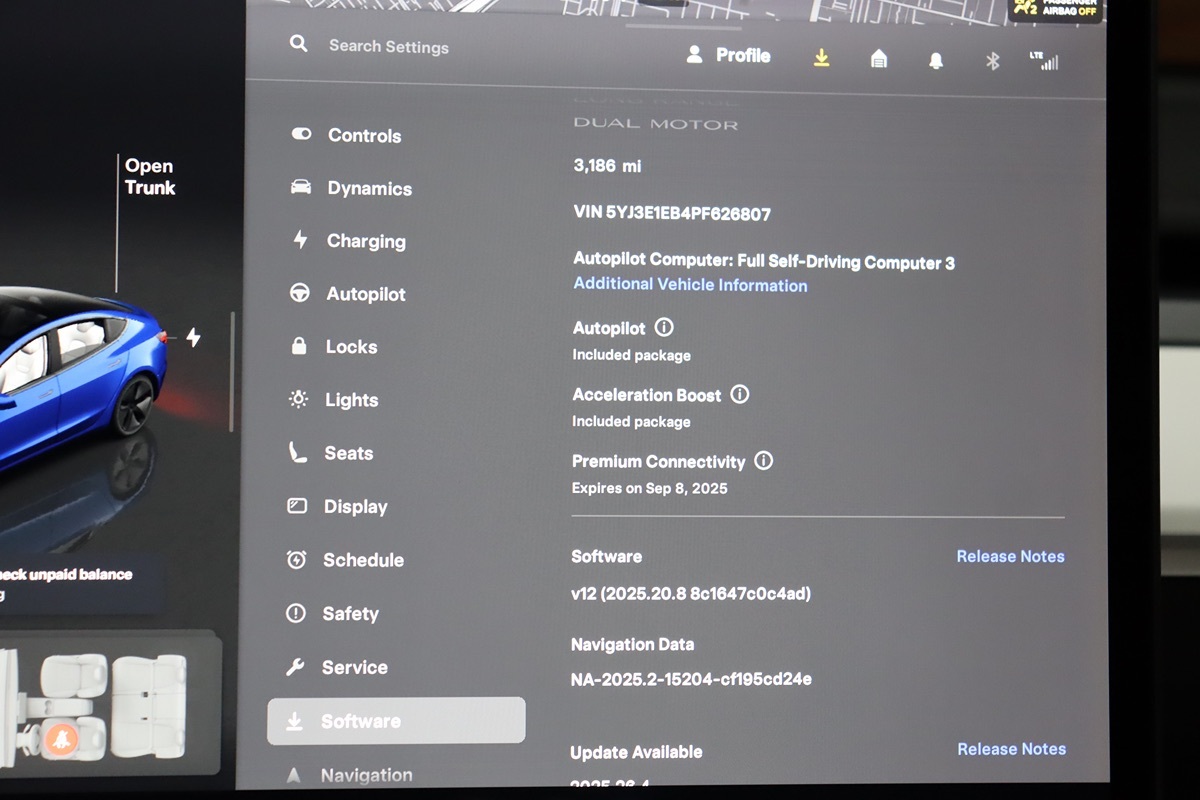
Task: Open Autopilot package info icon
Action: pos(664,327)
